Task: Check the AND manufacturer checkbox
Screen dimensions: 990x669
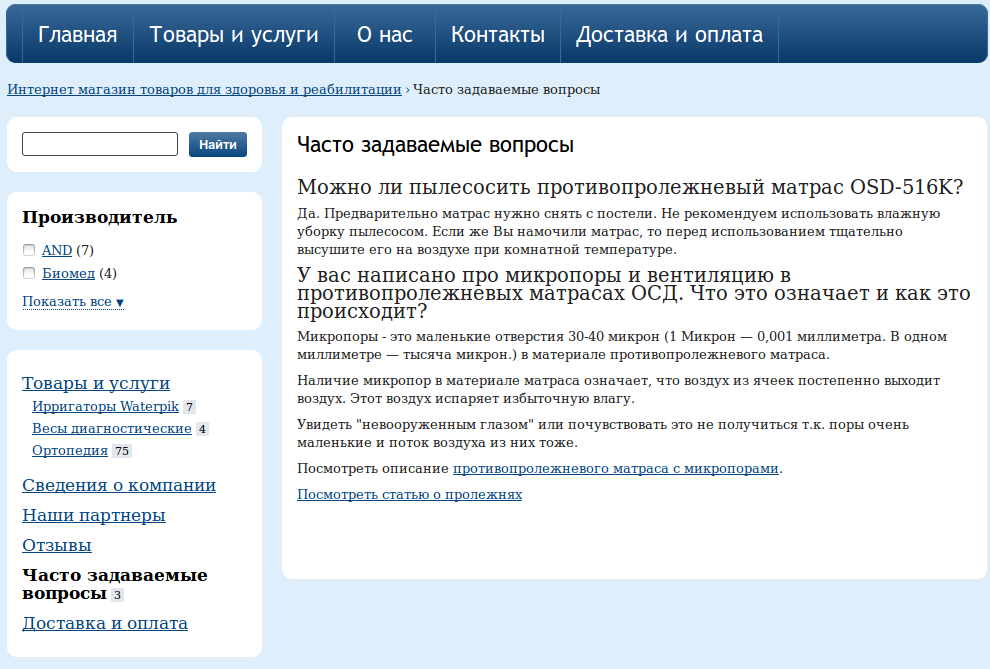Action: (x=29, y=250)
